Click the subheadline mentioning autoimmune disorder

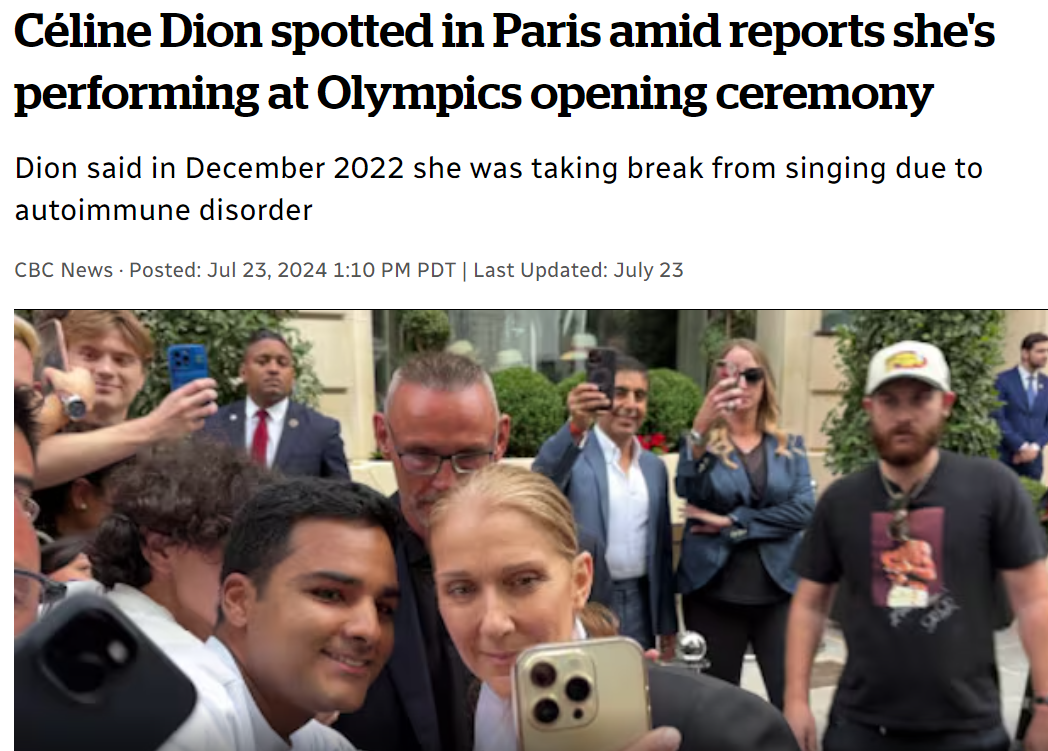pos(499,189)
